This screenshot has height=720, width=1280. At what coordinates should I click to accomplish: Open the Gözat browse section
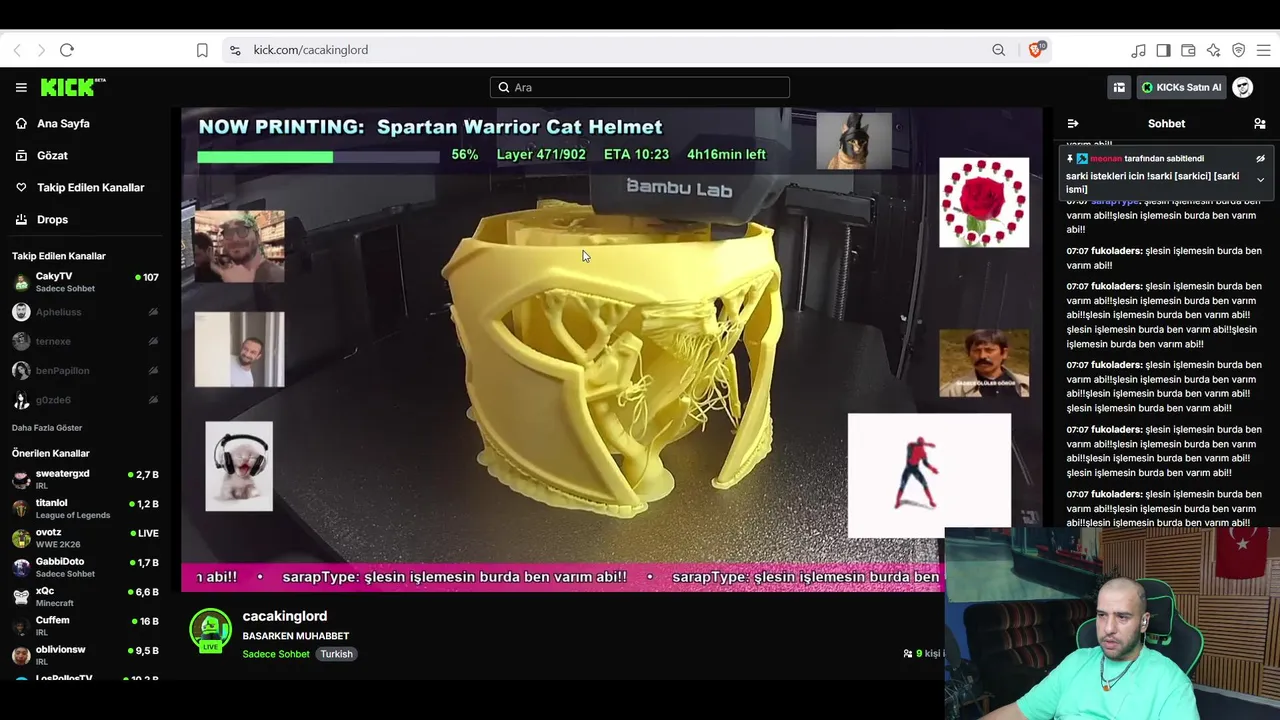(x=52, y=155)
